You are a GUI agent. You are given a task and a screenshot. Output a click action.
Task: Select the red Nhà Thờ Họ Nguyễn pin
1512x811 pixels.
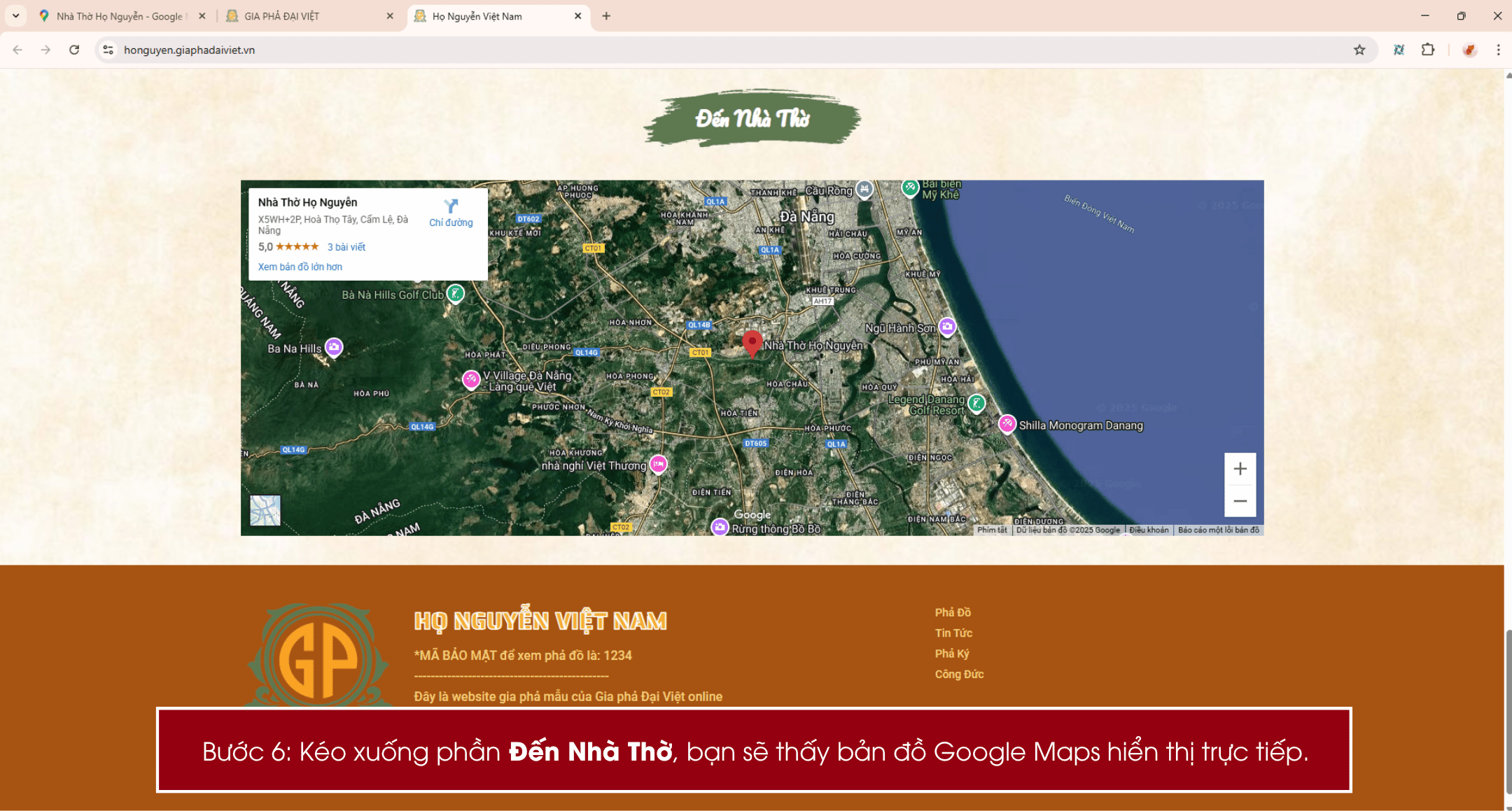point(753,344)
